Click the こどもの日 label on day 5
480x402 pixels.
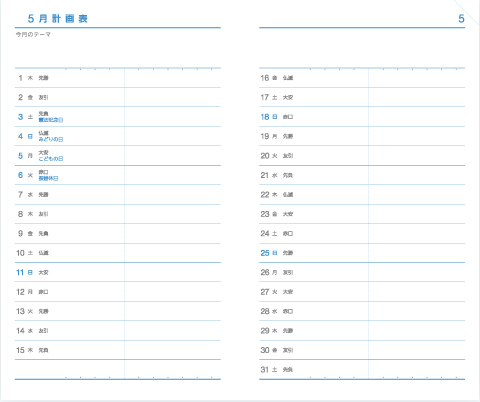click(x=51, y=159)
